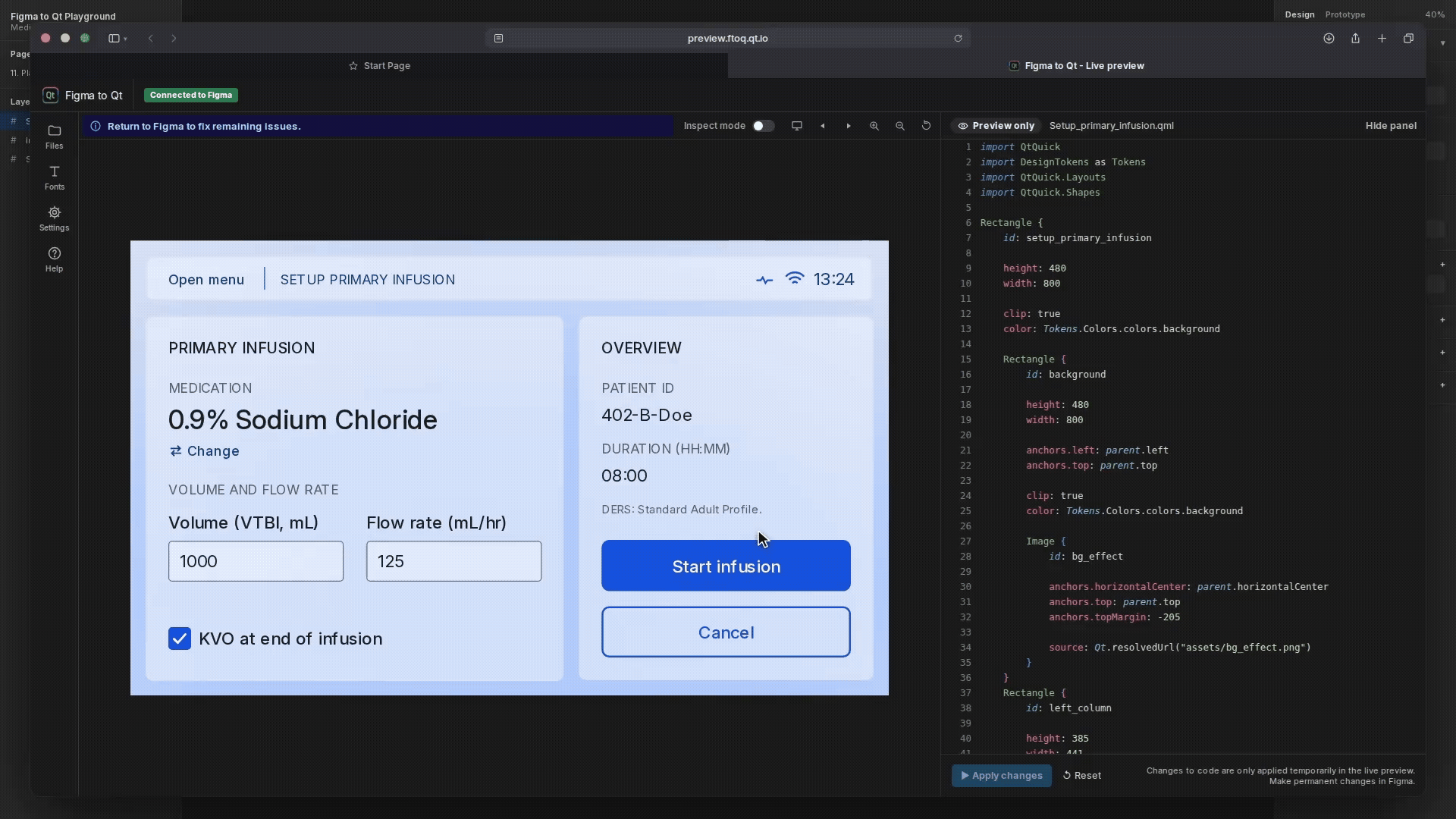The image size is (1456, 819).
Task: Click the 40% zoom level in Figma window
Action: [x=1434, y=14]
